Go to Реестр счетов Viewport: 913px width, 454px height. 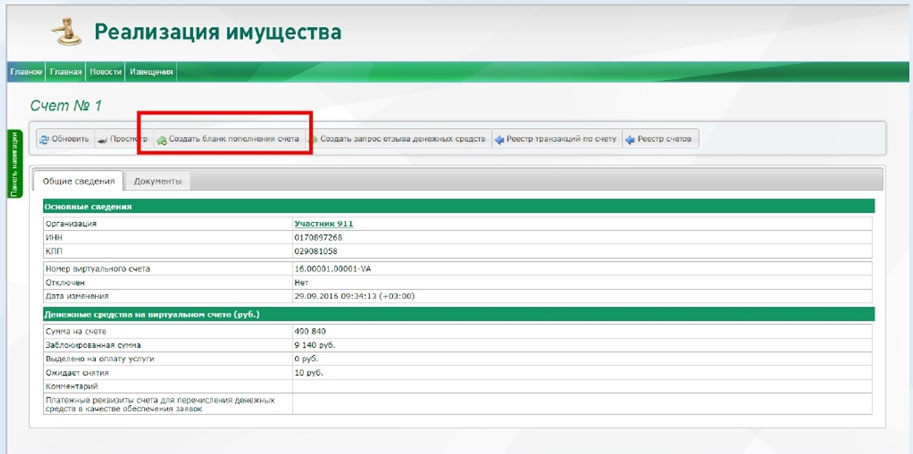point(660,139)
